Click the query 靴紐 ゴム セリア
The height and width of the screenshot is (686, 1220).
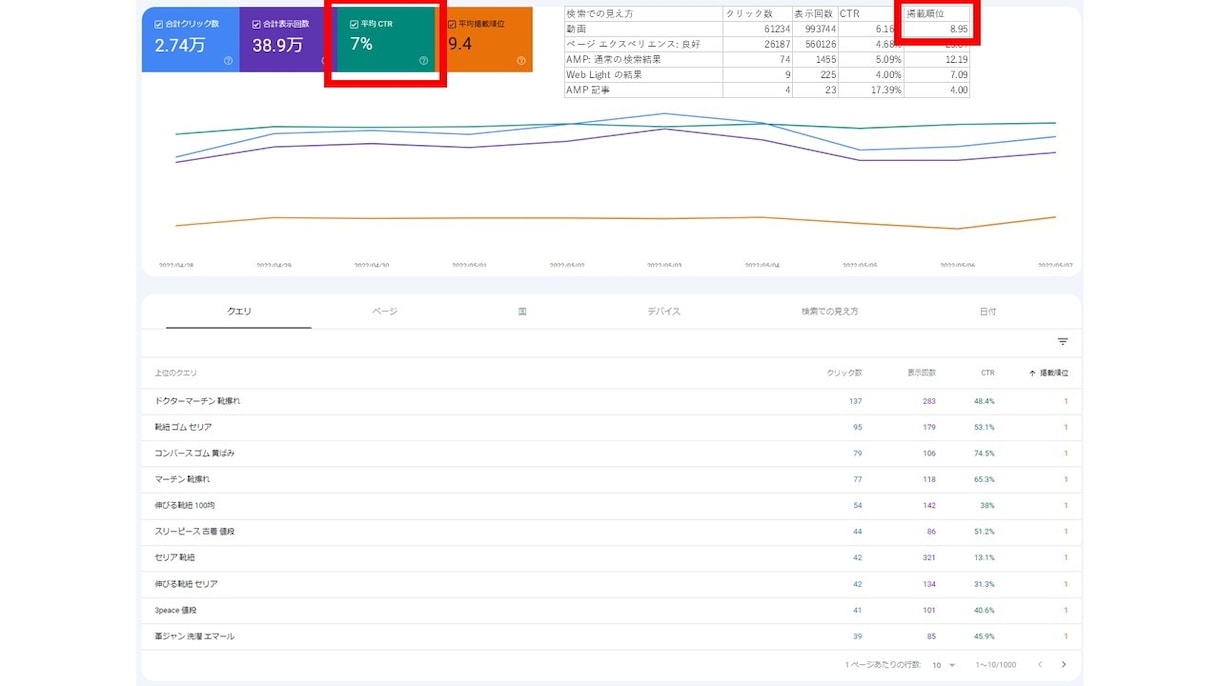click(x=183, y=427)
